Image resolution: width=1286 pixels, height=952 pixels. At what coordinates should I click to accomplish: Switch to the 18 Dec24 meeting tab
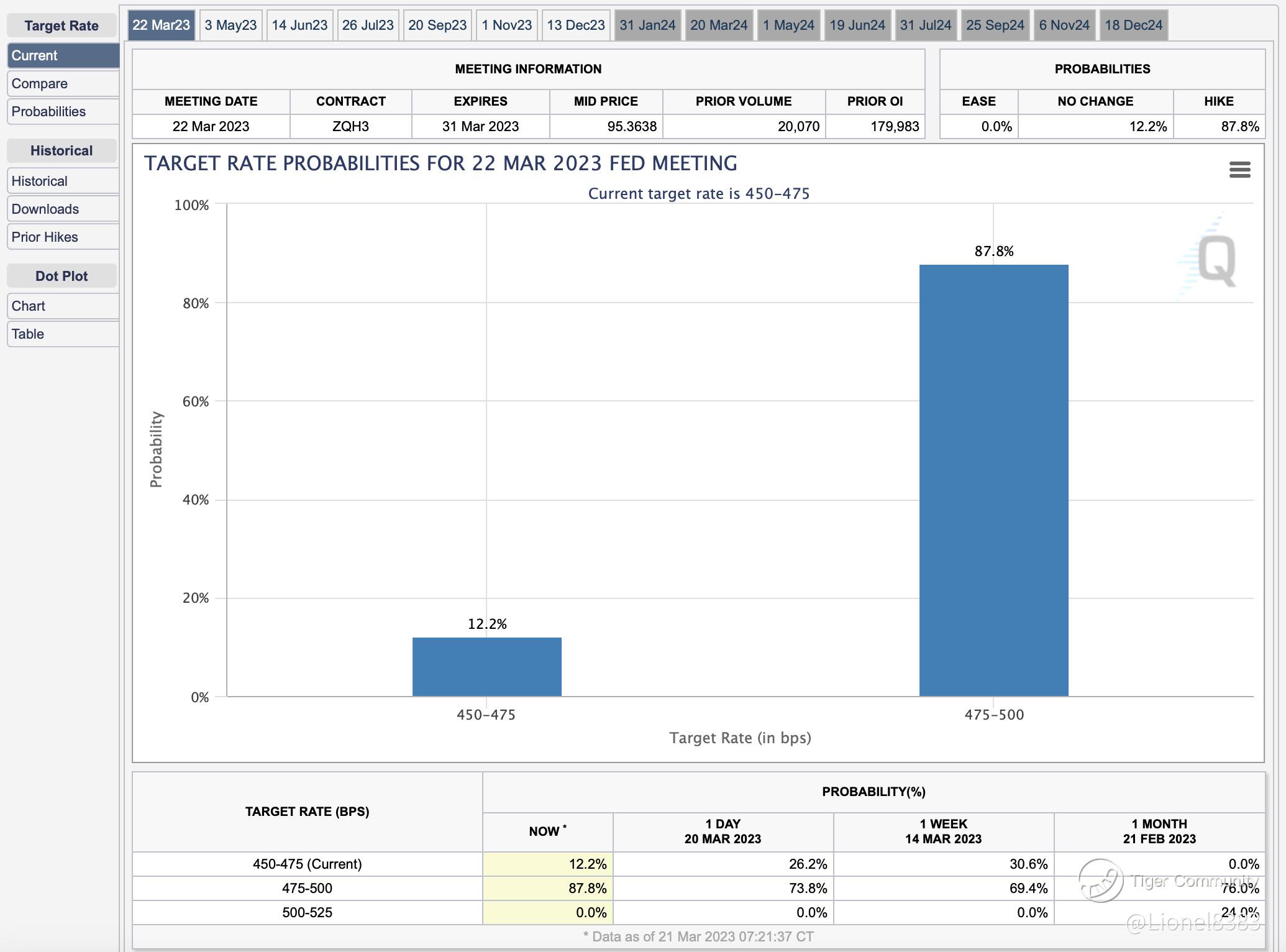[1133, 25]
